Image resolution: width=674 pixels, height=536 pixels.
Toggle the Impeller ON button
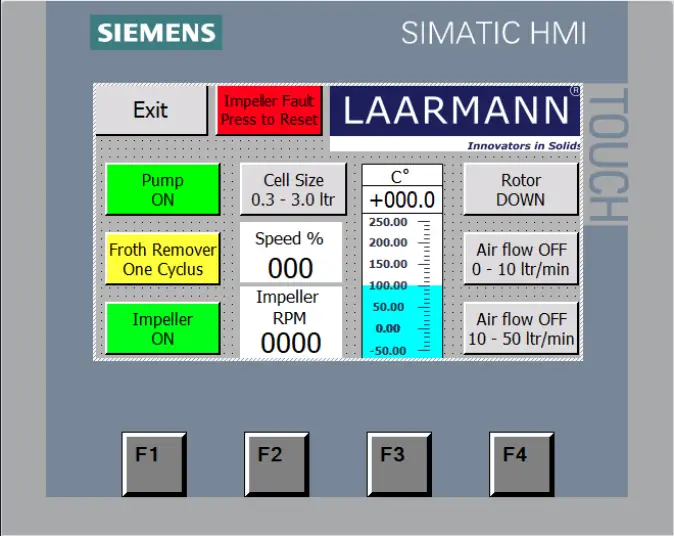[x=162, y=329]
